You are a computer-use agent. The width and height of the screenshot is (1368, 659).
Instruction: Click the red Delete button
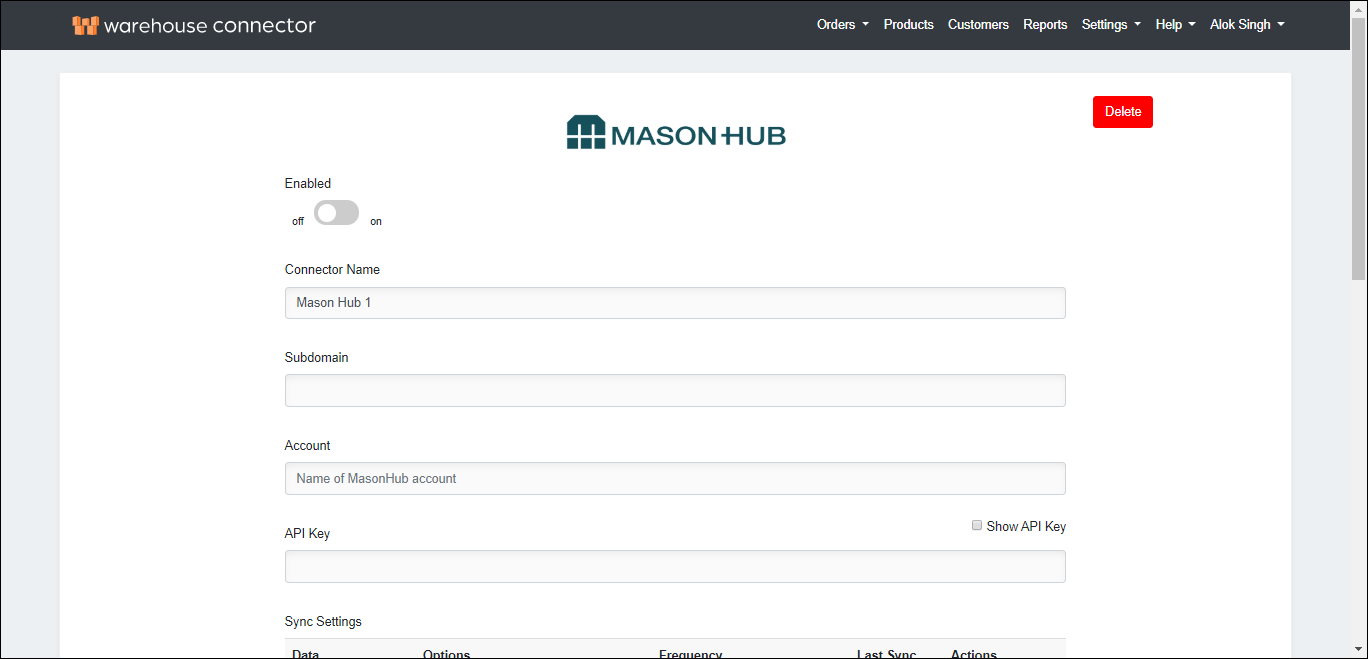(1122, 111)
